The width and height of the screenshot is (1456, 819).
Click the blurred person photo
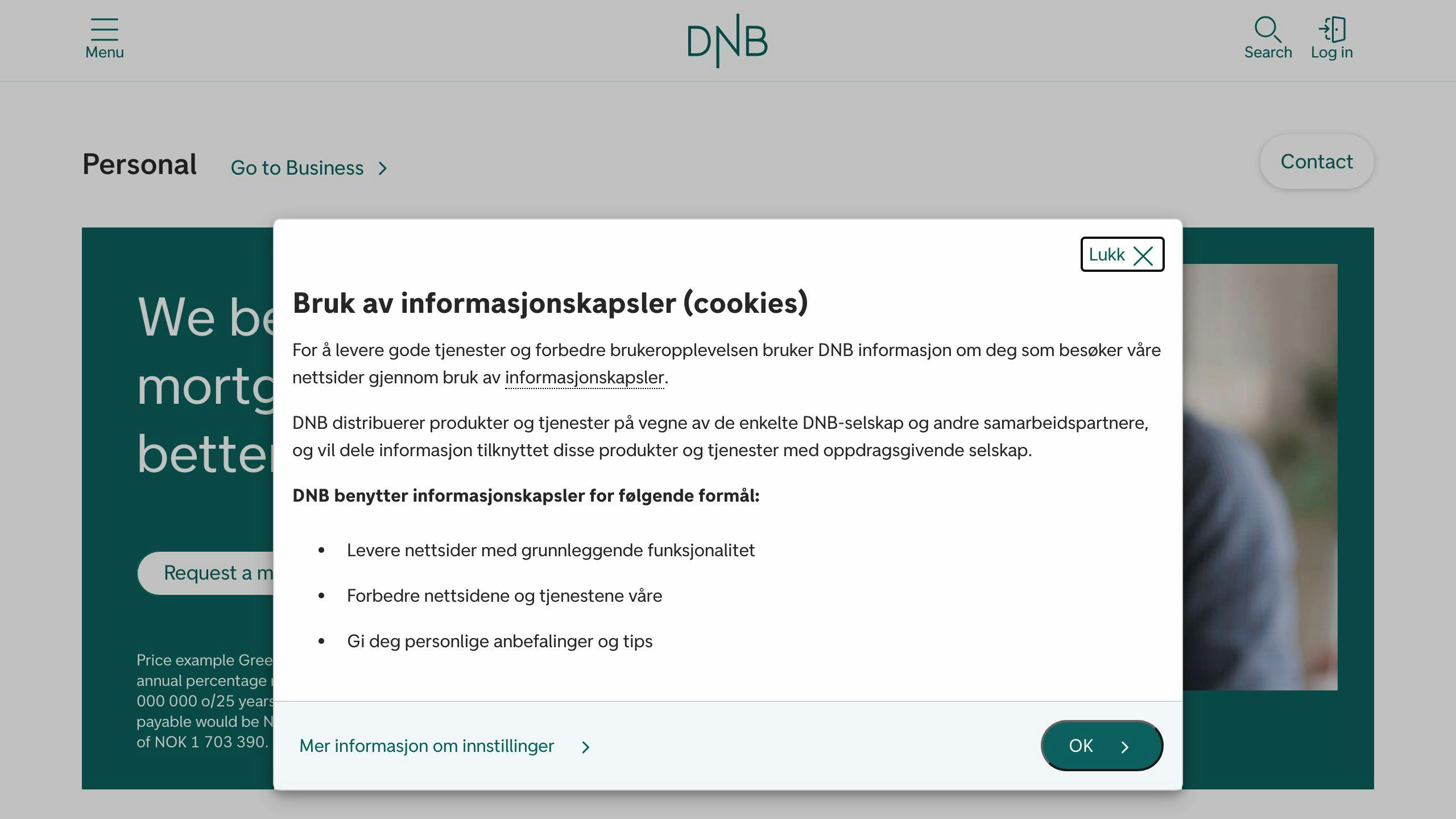coord(1260,477)
